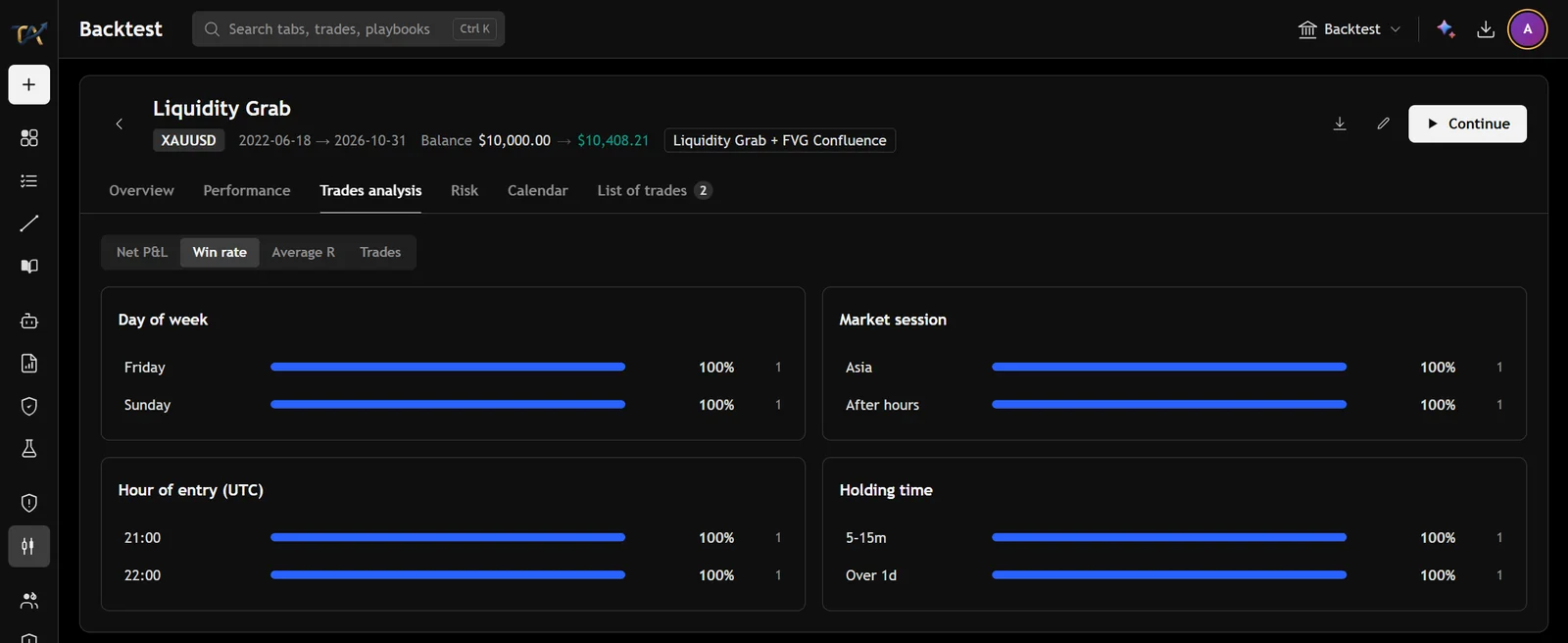Click the app logo in top-left corner
Screen dimensions: 1568x643
point(29,33)
